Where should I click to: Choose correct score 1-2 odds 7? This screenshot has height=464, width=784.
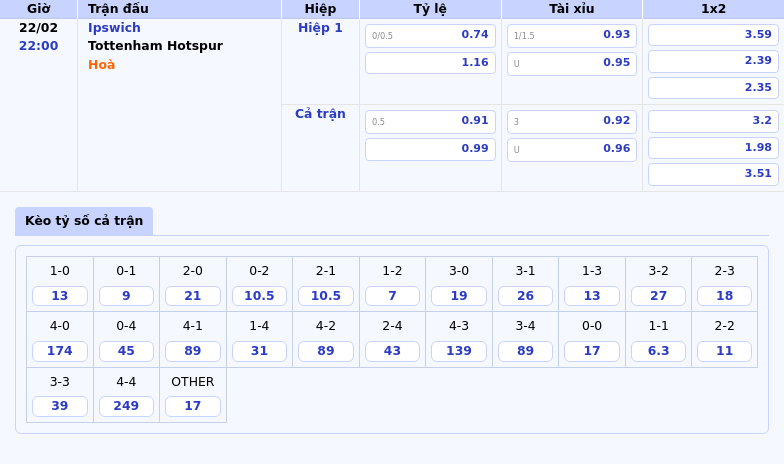(392, 296)
